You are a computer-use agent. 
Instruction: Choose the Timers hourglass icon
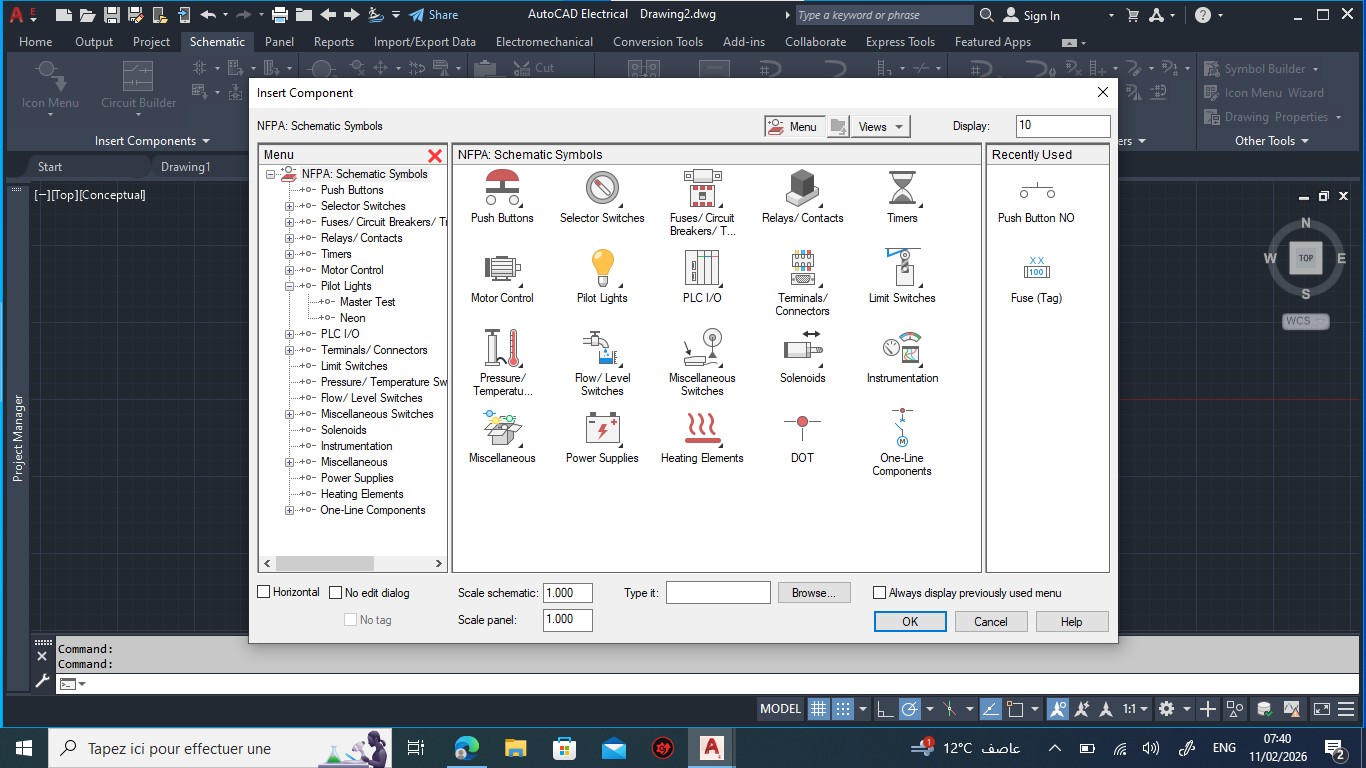(902, 189)
